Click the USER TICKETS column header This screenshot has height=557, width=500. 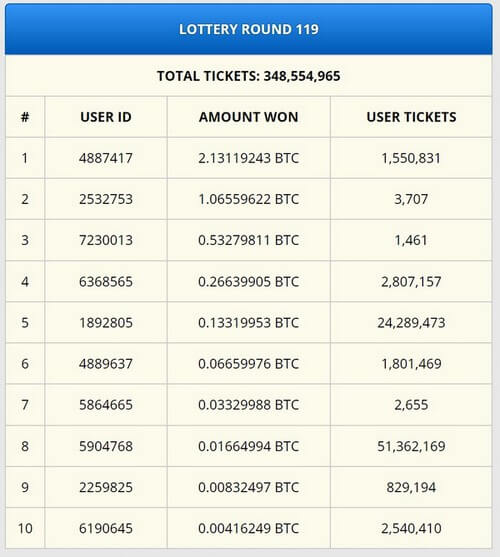click(x=411, y=117)
